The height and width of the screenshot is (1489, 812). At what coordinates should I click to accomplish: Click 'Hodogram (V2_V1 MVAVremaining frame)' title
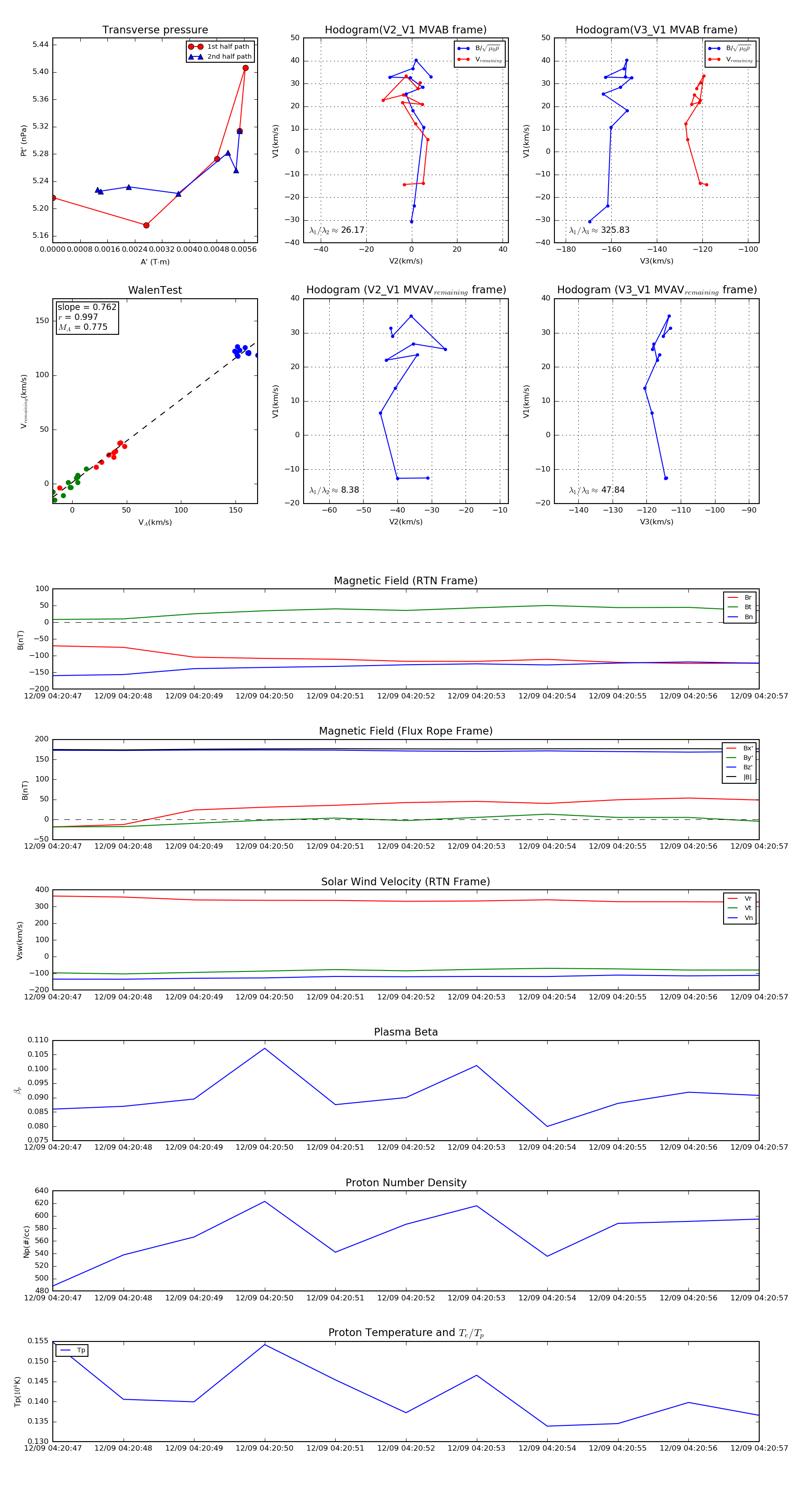click(x=406, y=290)
